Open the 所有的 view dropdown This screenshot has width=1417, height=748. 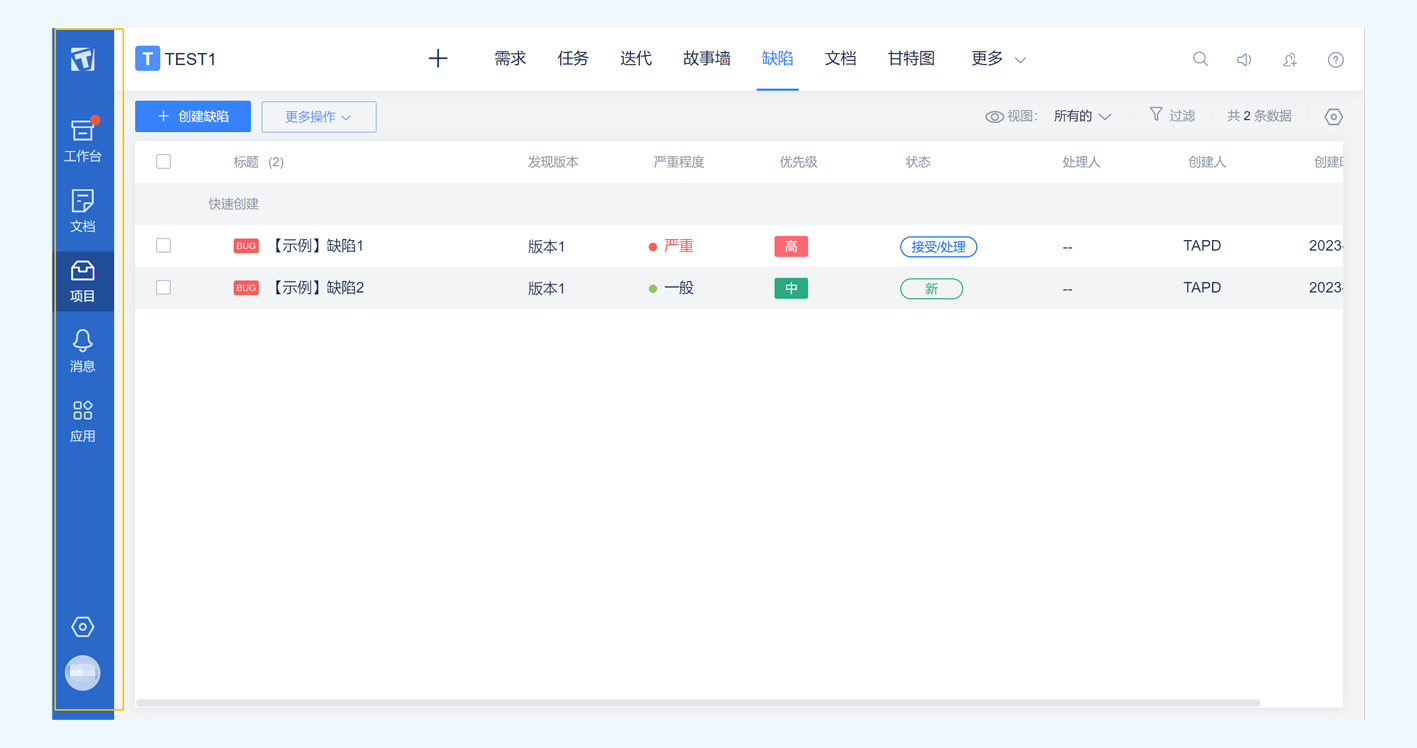coord(1082,116)
